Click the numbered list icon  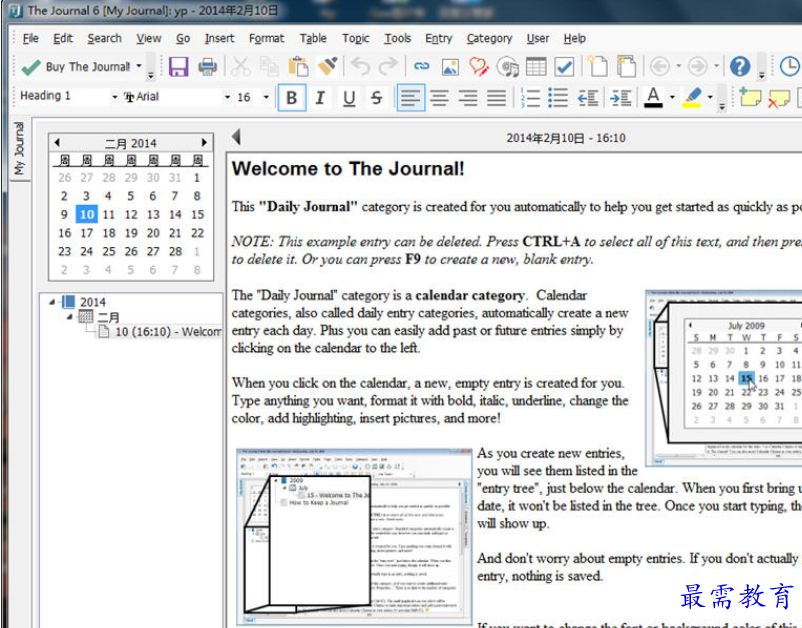529,97
